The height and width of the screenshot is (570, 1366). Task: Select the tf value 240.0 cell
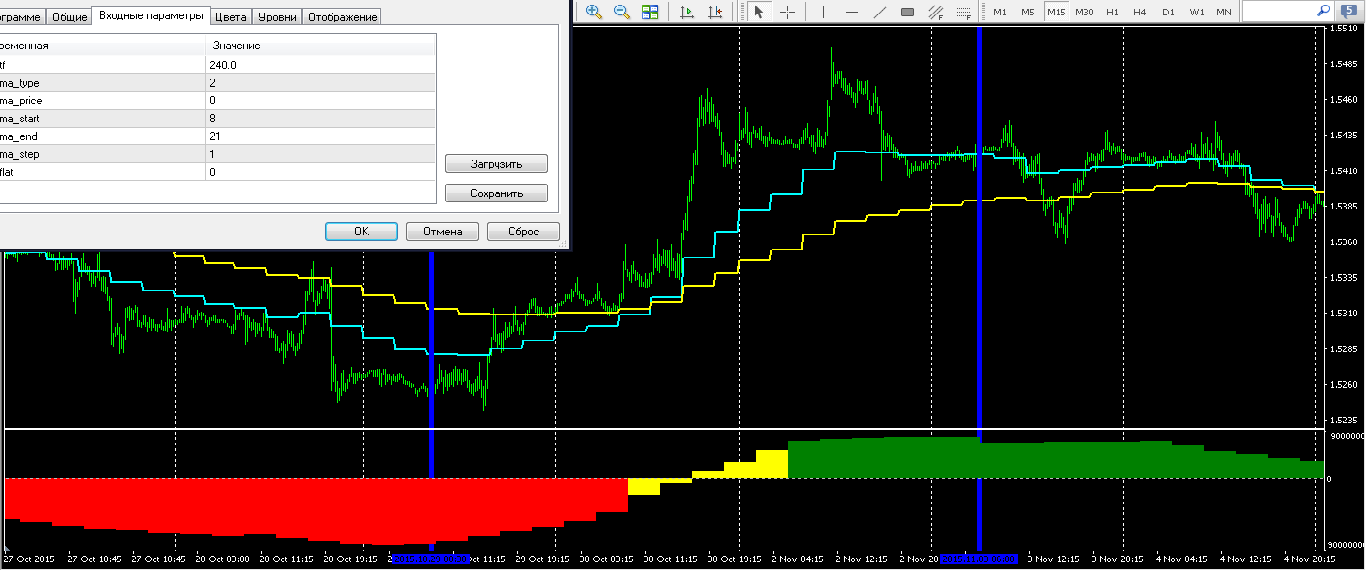[x=320, y=65]
